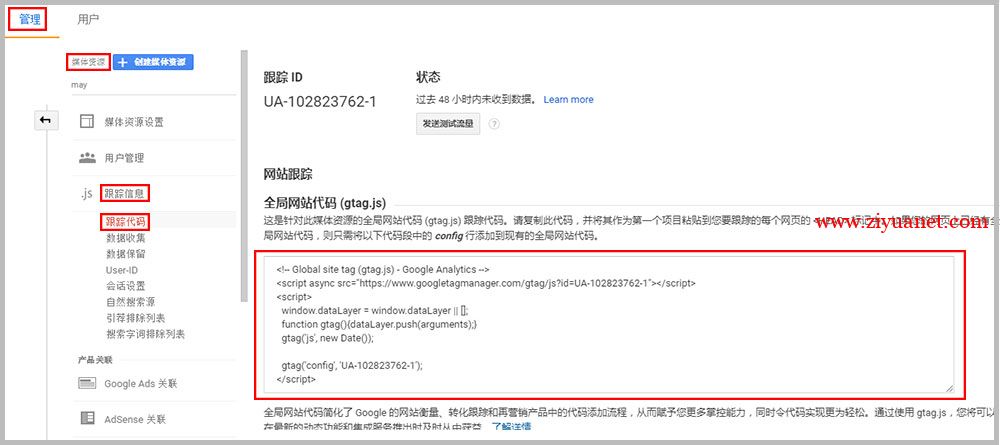Click the 发送测试流量 button
The width and height of the screenshot is (1000, 445).
click(x=448, y=124)
